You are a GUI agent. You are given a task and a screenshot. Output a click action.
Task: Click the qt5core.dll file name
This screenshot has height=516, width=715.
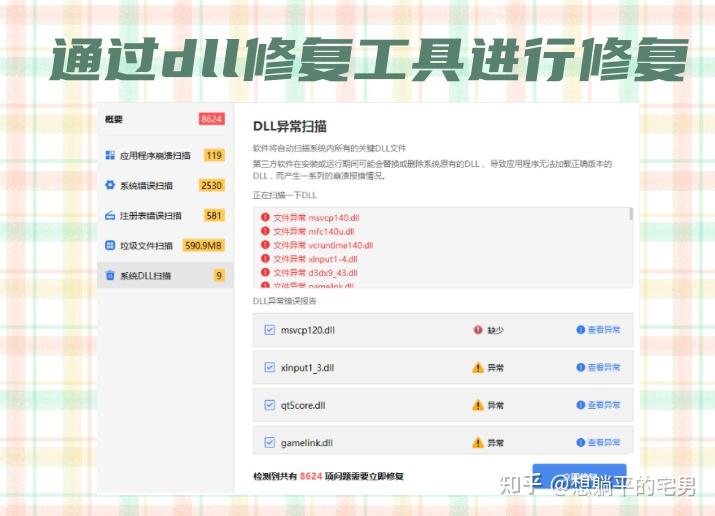coord(303,405)
